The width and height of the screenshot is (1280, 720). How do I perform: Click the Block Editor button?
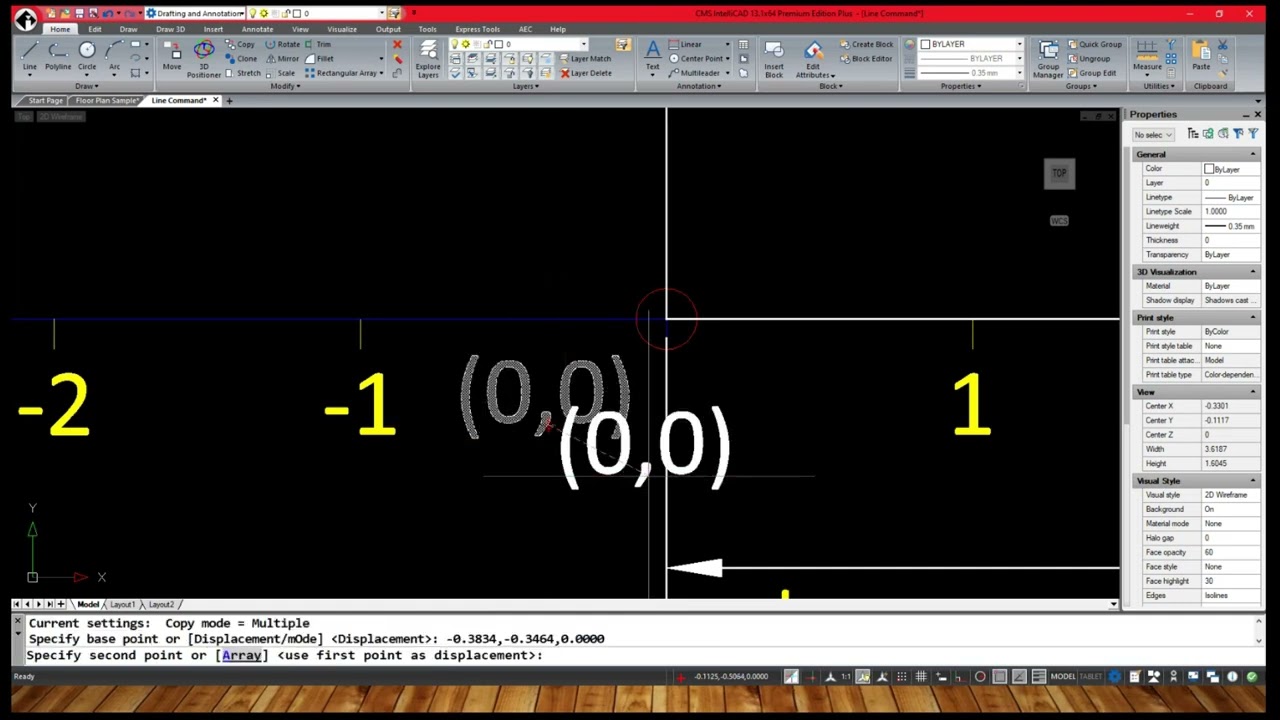click(x=866, y=59)
